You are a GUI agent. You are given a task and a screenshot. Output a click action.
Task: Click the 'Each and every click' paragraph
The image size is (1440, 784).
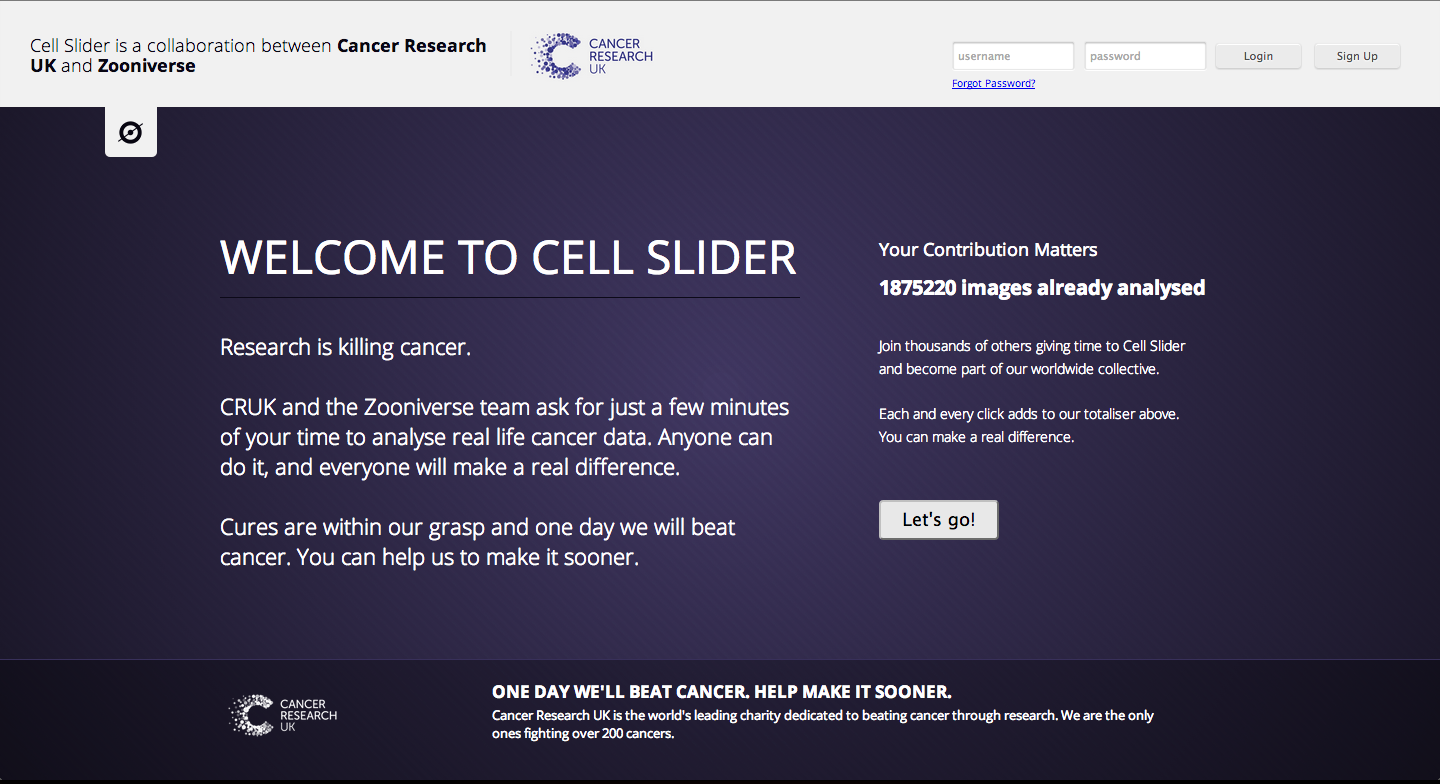1029,425
